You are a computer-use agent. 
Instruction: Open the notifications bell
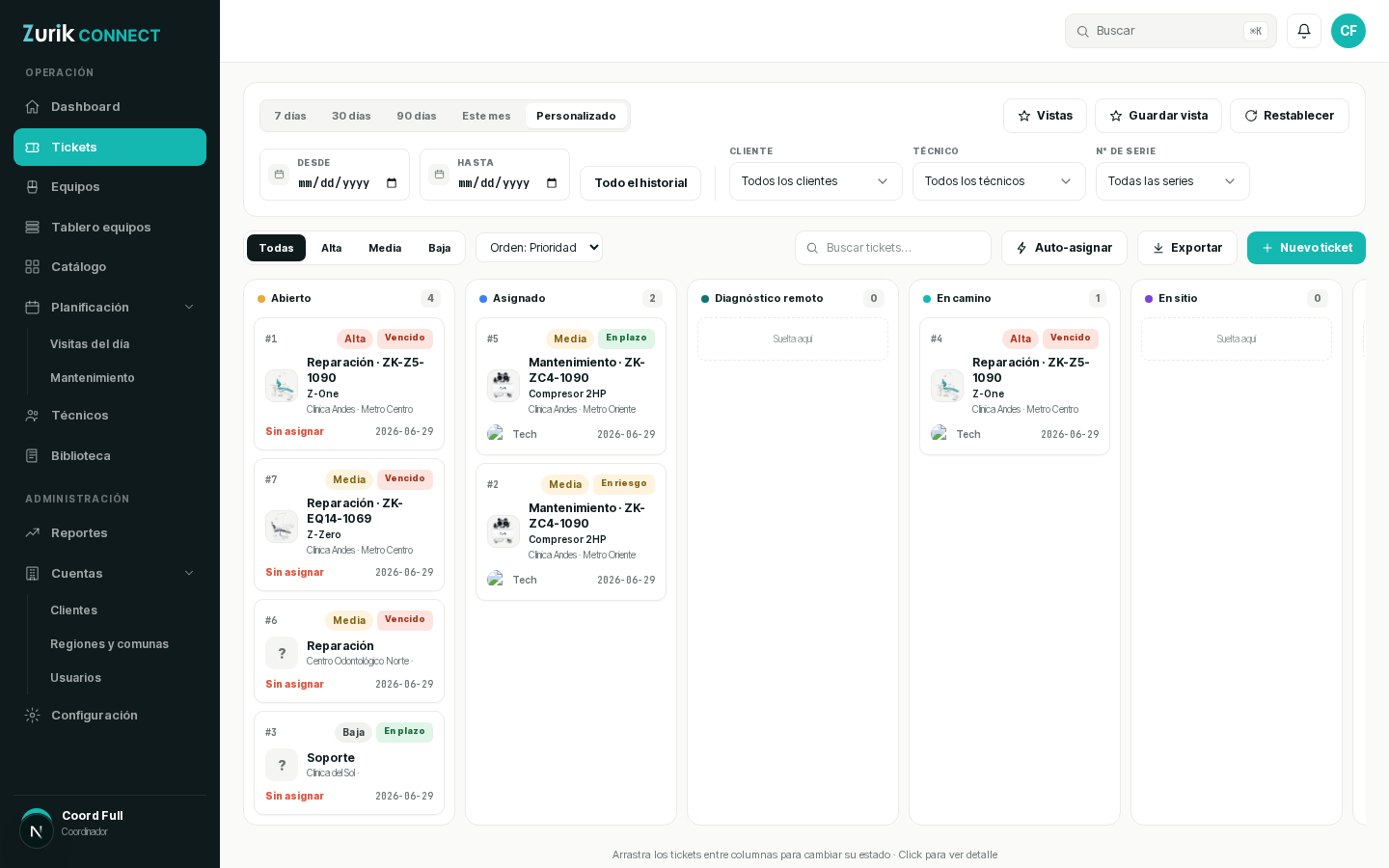tap(1304, 31)
